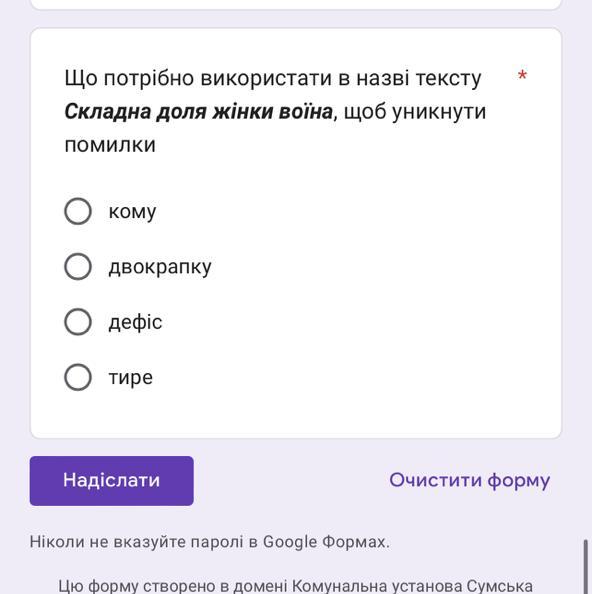The height and width of the screenshot is (594, 592).
Task: Click the Комунальна установа Сумська domain notice
Action: (295, 586)
